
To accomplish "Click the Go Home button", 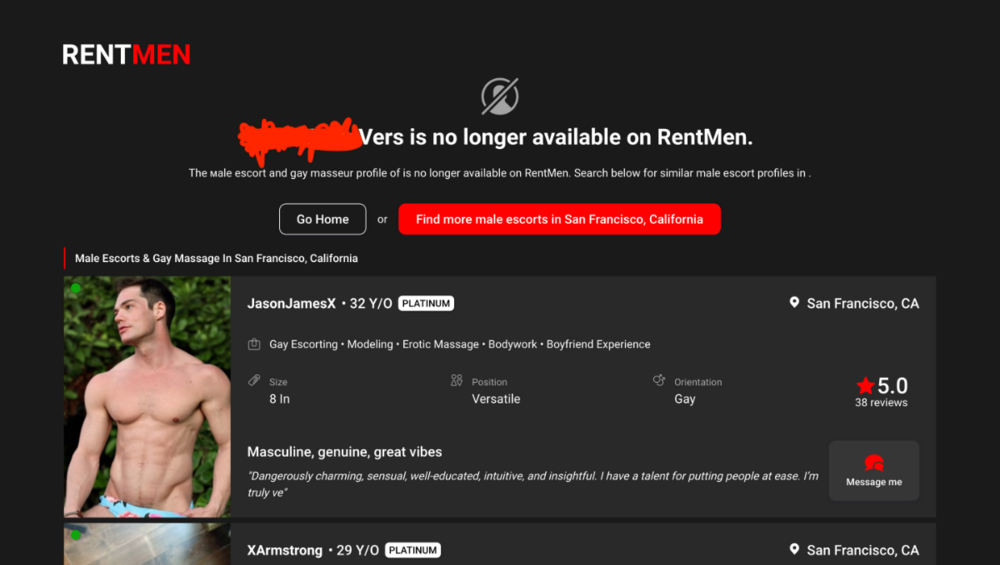I will coord(322,219).
